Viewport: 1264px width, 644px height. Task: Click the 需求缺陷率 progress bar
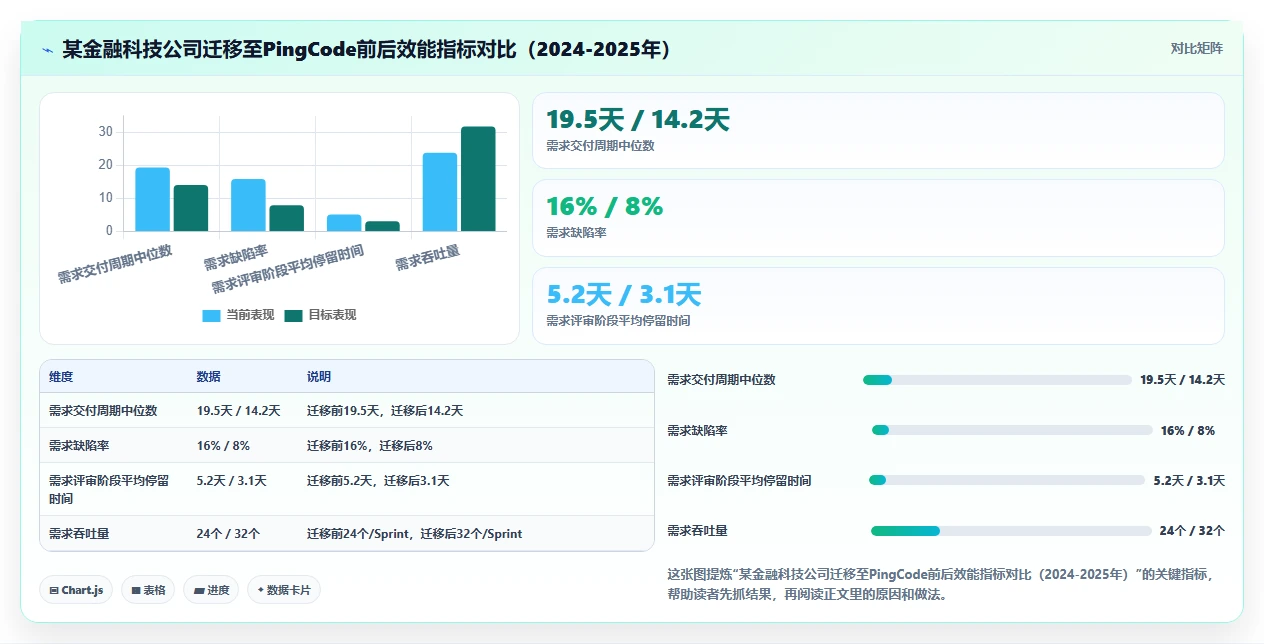click(1012, 430)
